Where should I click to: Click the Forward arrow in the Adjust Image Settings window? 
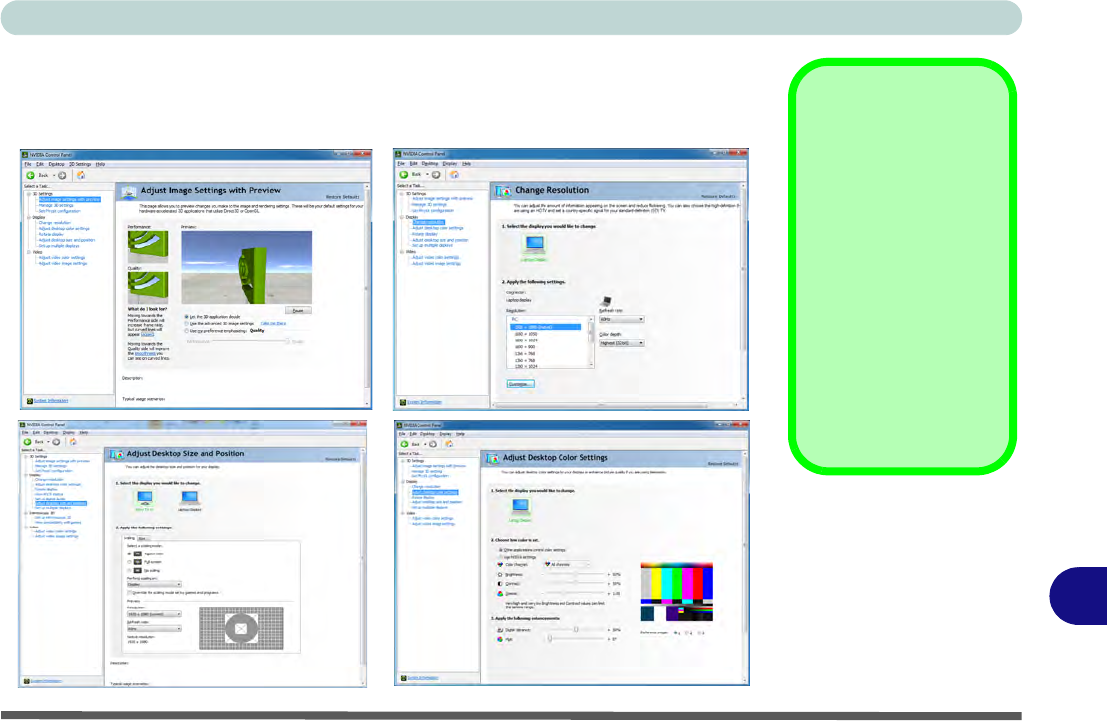coord(62,175)
